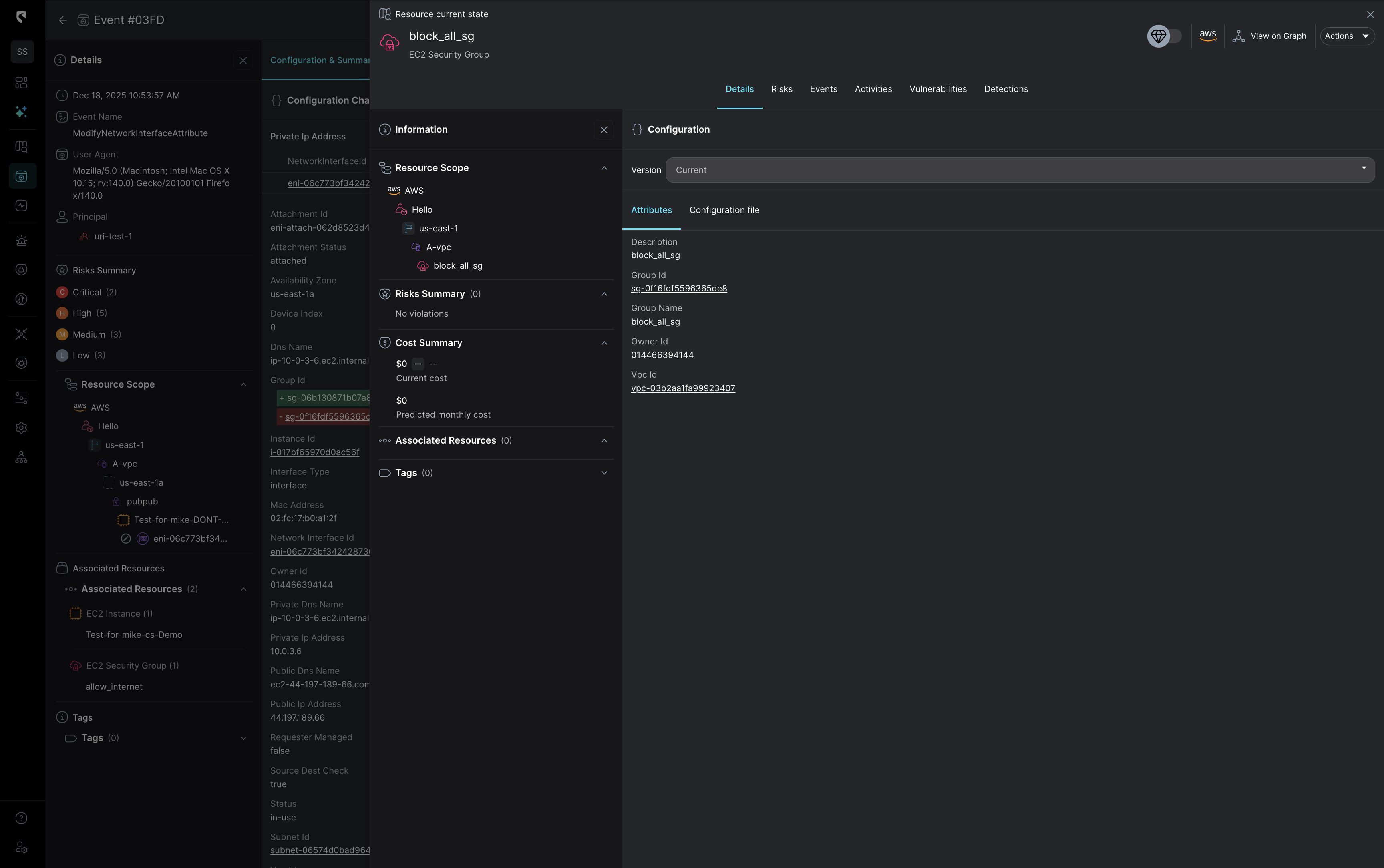Select A-vpc in the Resource Scope tree
This screenshot has height=868, width=1384.
click(x=438, y=247)
